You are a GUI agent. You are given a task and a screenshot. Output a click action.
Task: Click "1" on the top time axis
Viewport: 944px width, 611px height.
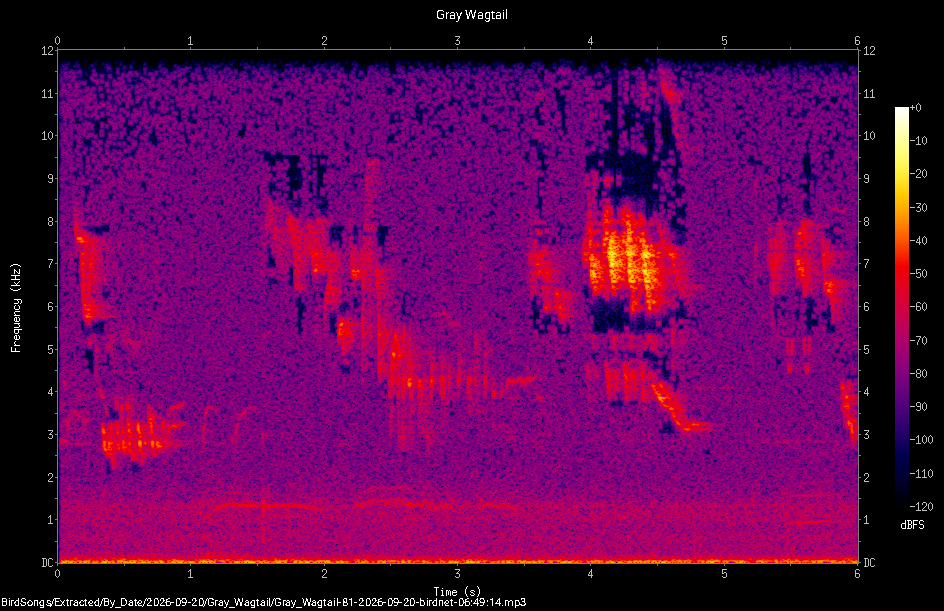[190, 41]
